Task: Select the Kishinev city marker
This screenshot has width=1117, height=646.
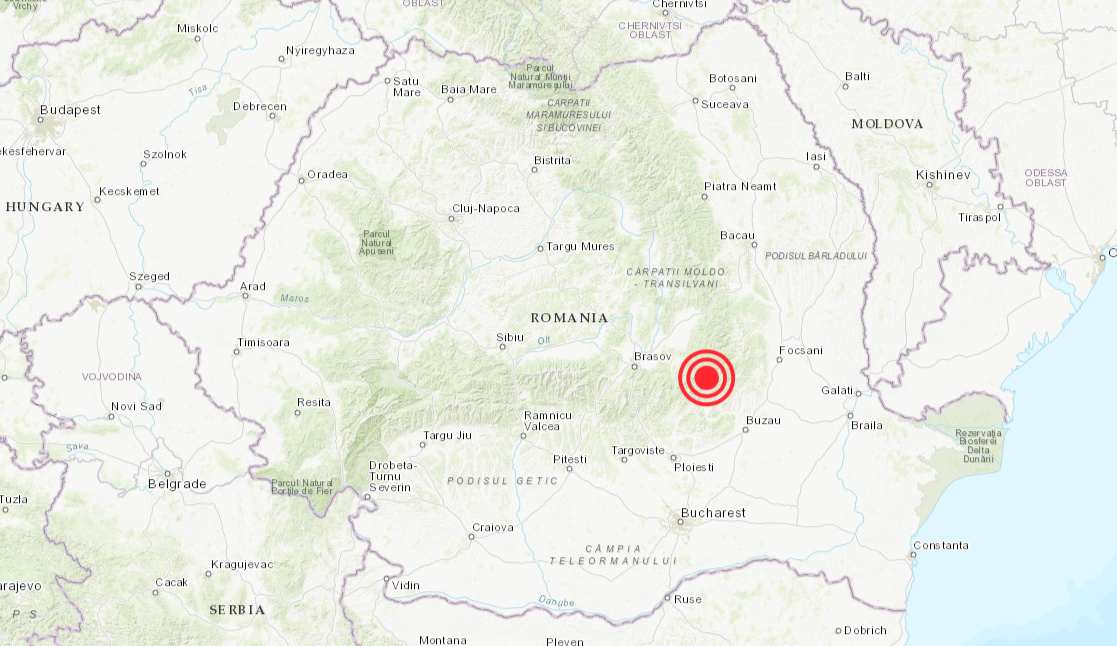Action: click(929, 184)
